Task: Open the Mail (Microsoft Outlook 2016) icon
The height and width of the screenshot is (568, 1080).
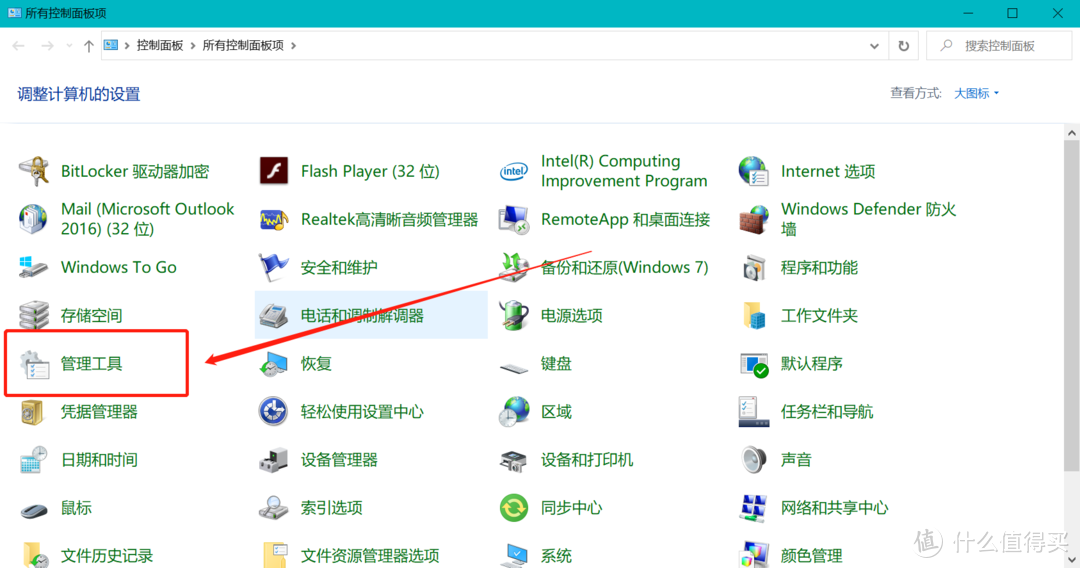Action: [34, 219]
